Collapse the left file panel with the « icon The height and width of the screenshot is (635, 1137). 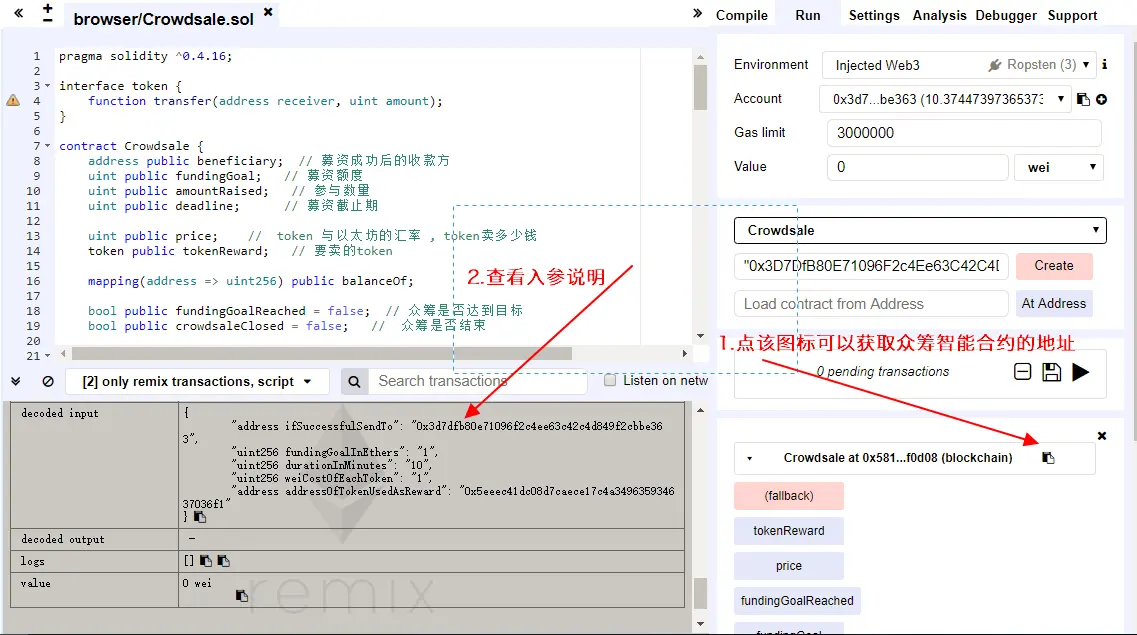[19, 13]
